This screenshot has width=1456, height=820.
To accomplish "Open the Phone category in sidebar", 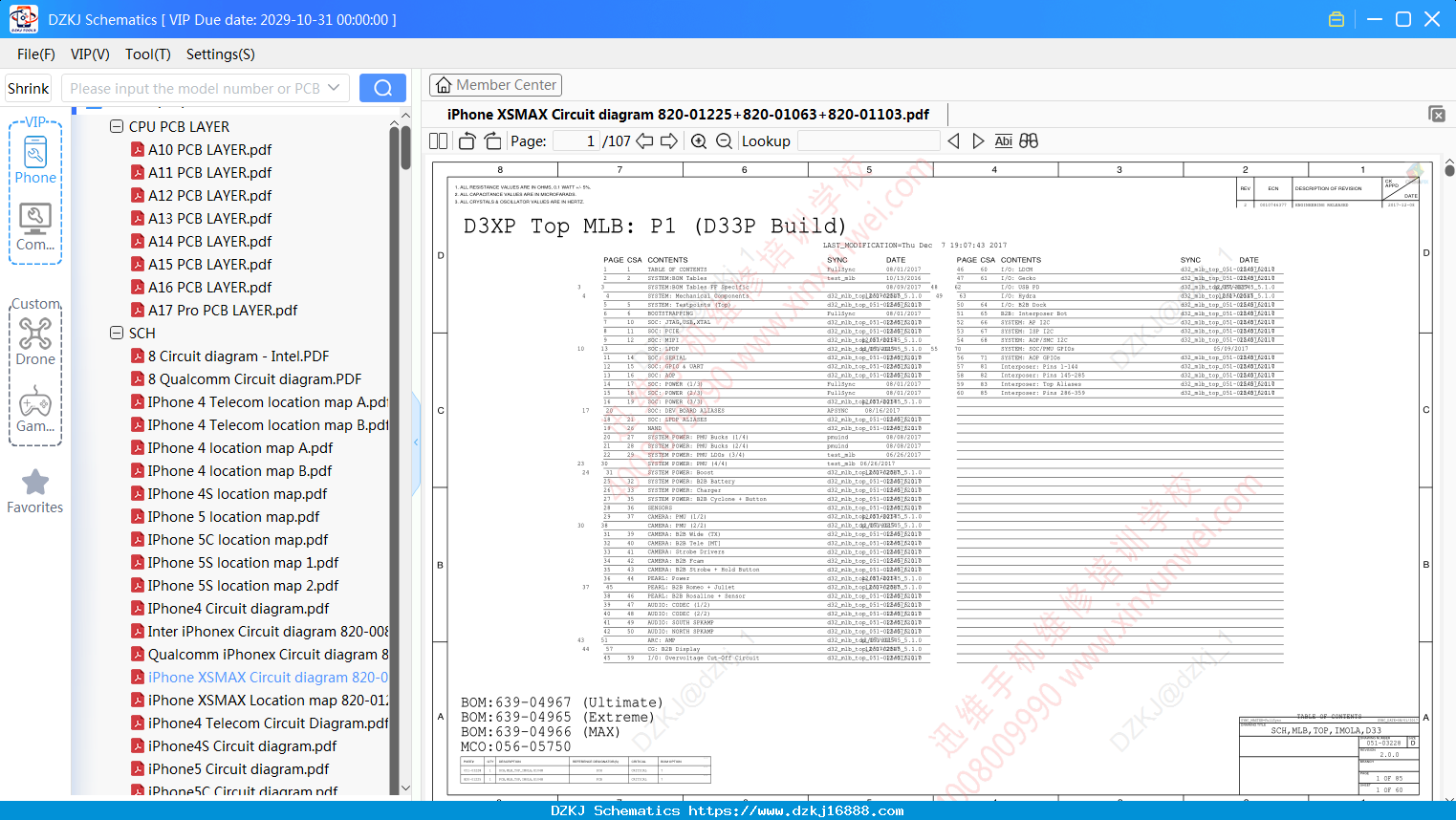I will pos(35,162).
